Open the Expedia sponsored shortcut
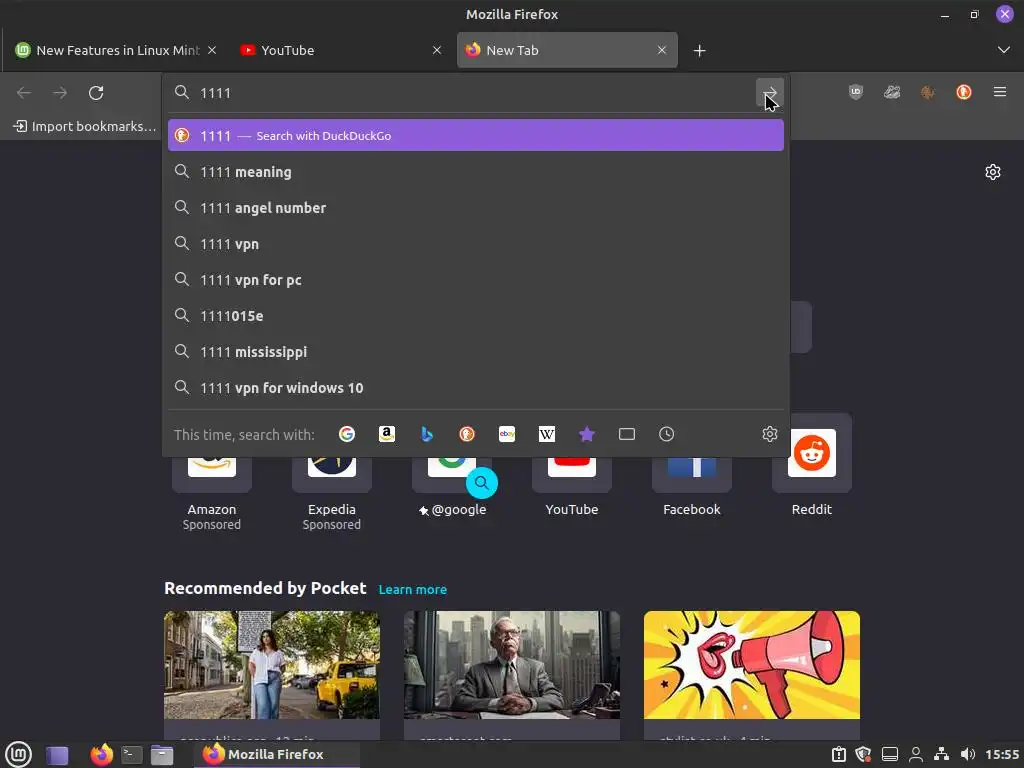The image size is (1024, 768). pos(332,473)
